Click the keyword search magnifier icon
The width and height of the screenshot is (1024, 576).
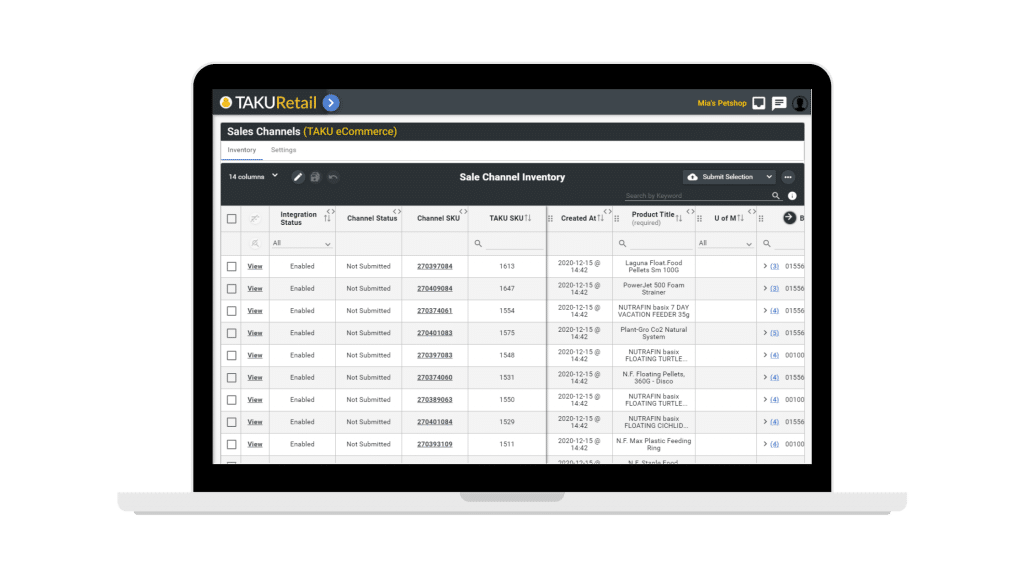(x=776, y=196)
